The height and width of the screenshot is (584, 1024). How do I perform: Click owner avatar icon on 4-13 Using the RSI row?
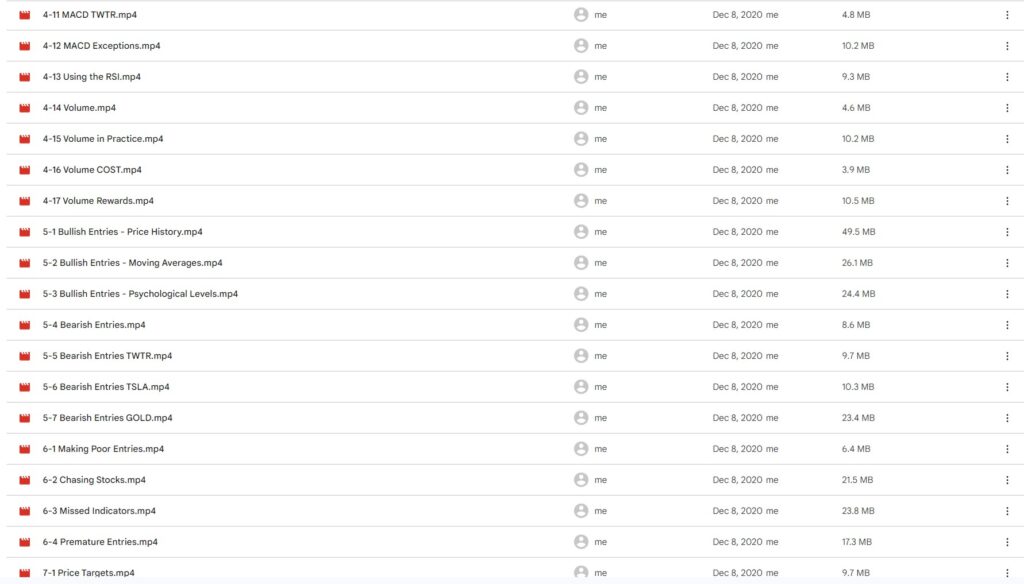(581, 77)
